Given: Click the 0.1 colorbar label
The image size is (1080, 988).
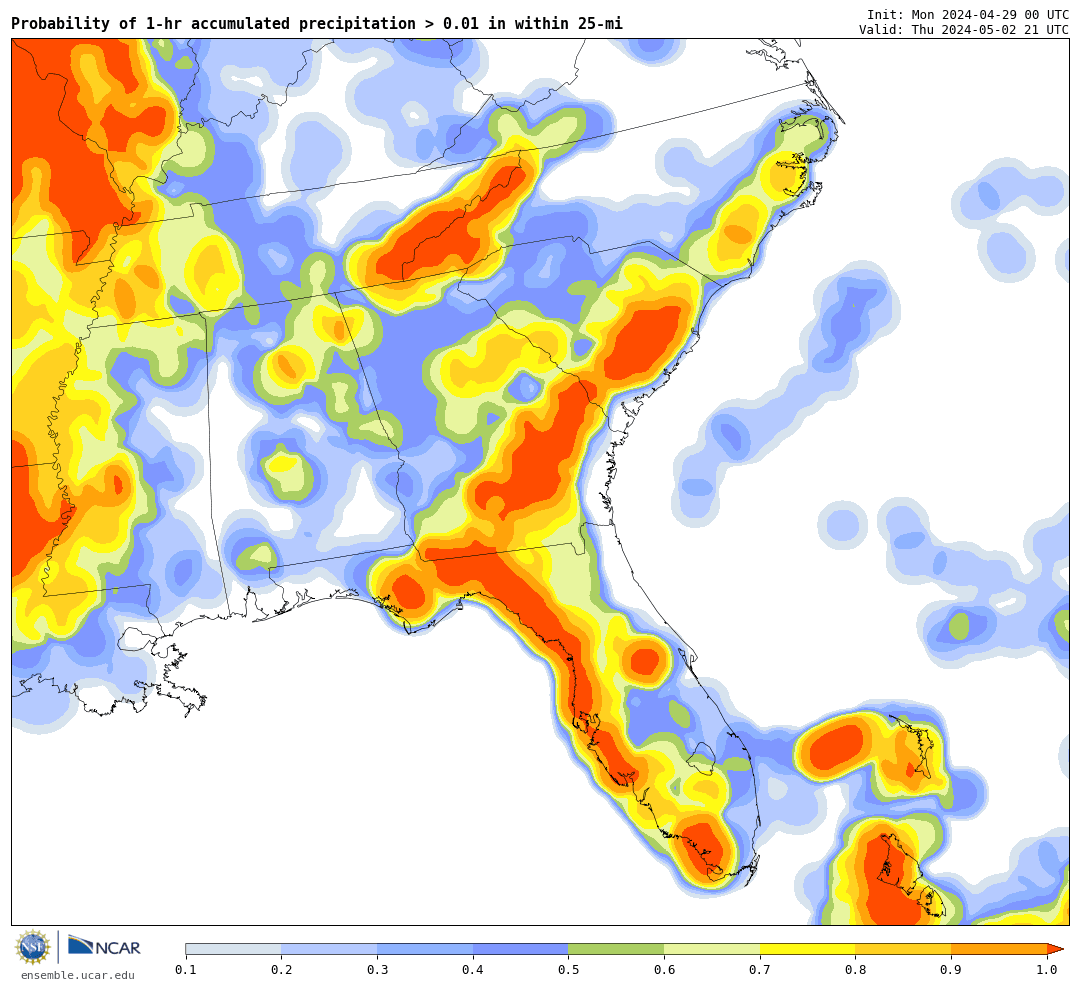Looking at the screenshot, I should (x=186, y=969).
